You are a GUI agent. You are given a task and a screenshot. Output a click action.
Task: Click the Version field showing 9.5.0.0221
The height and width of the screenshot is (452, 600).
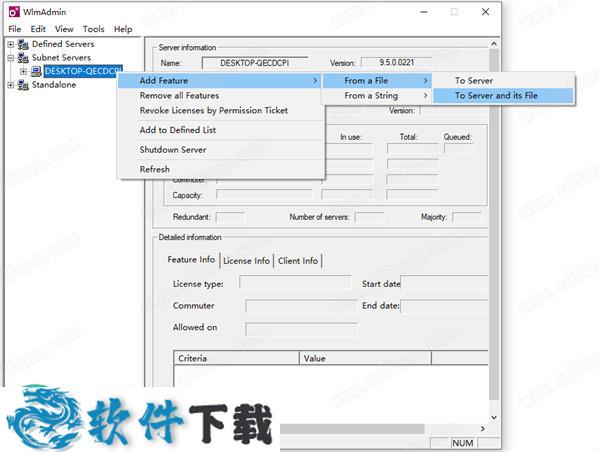click(396, 62)
